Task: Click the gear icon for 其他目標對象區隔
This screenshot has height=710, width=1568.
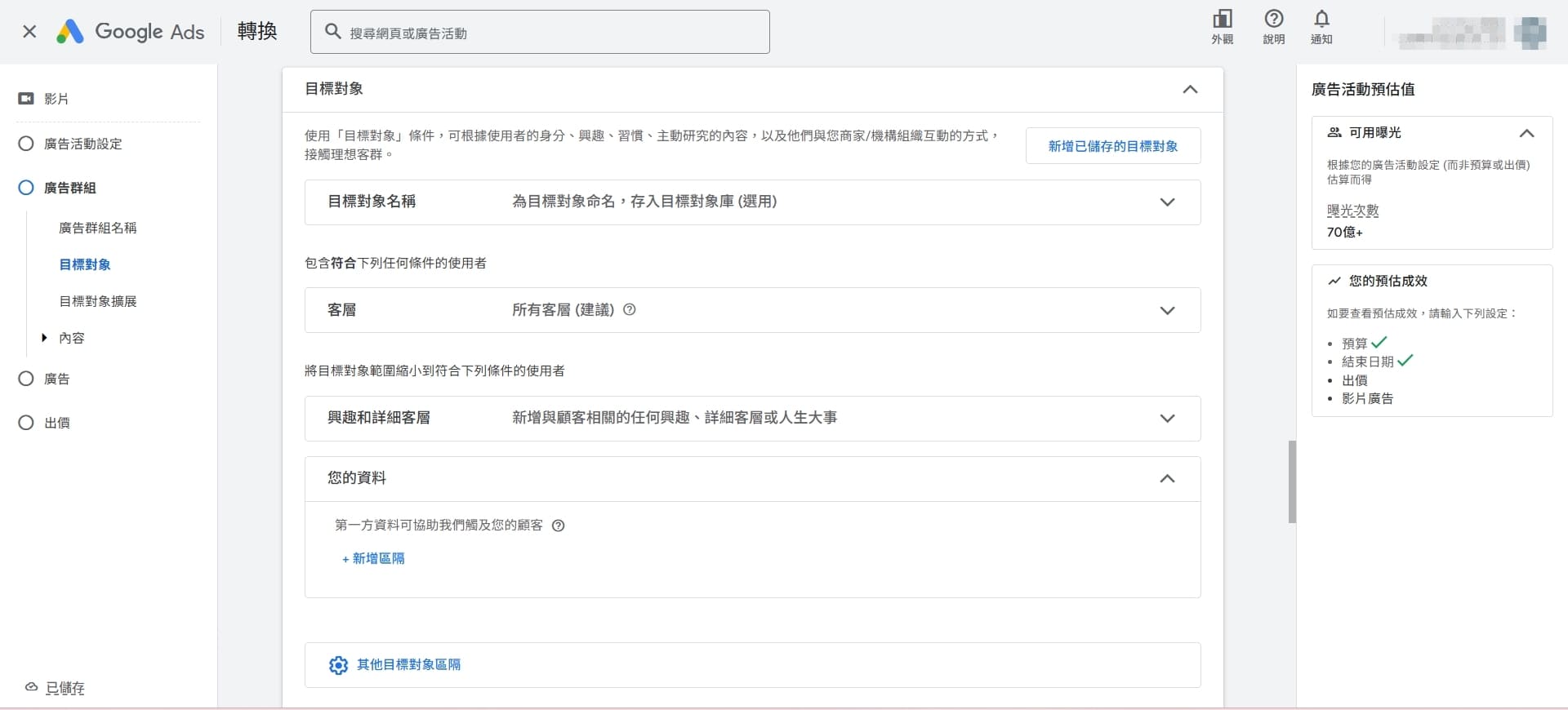Action: (338, 665)
